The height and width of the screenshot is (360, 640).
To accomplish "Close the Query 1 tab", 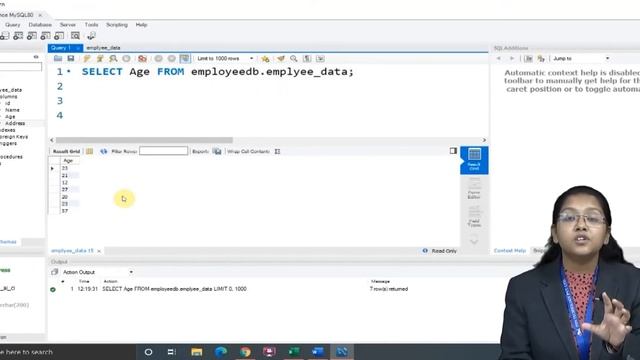I will (78, 48).
